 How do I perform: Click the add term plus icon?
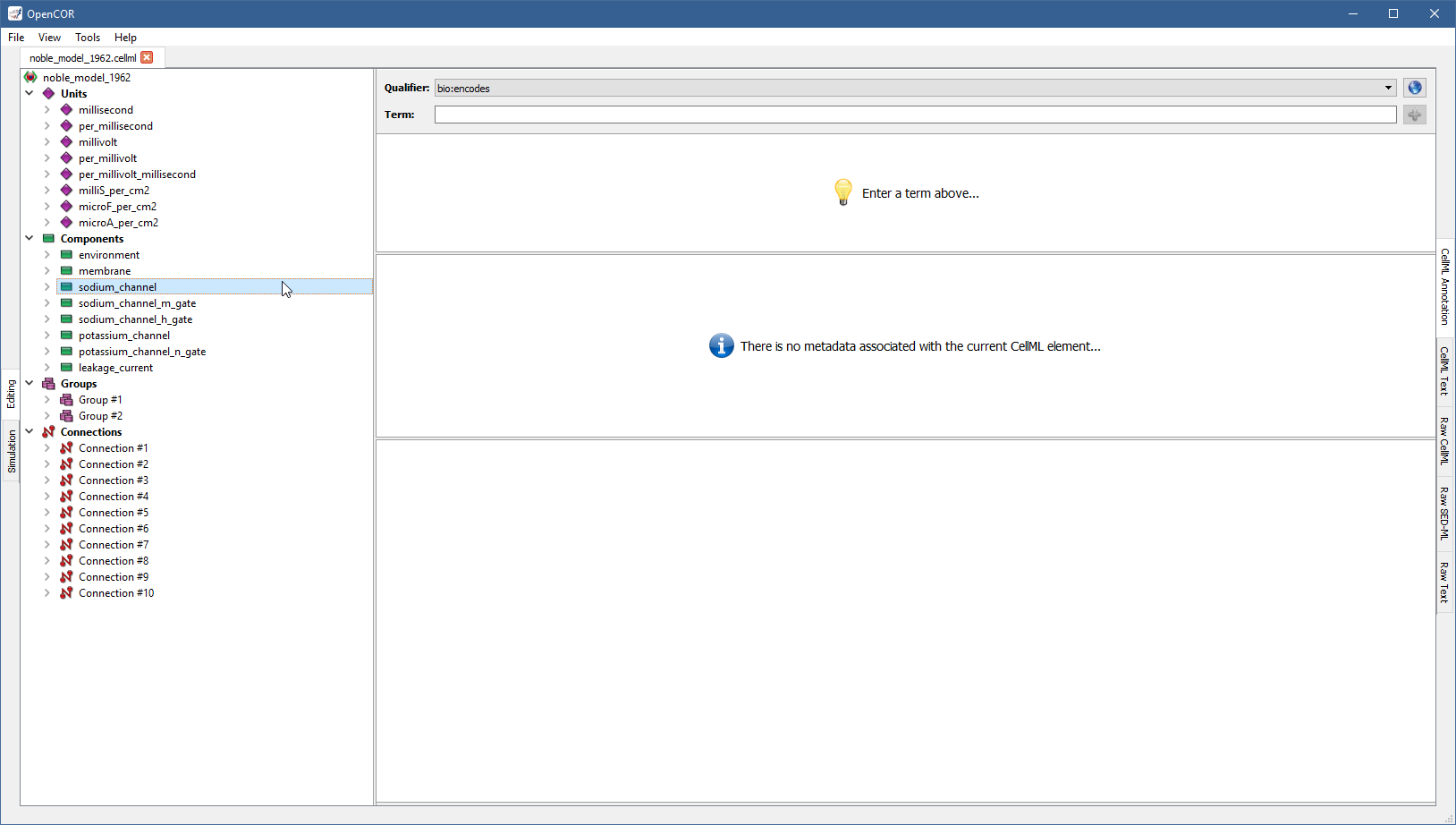tap(1414, 115)
